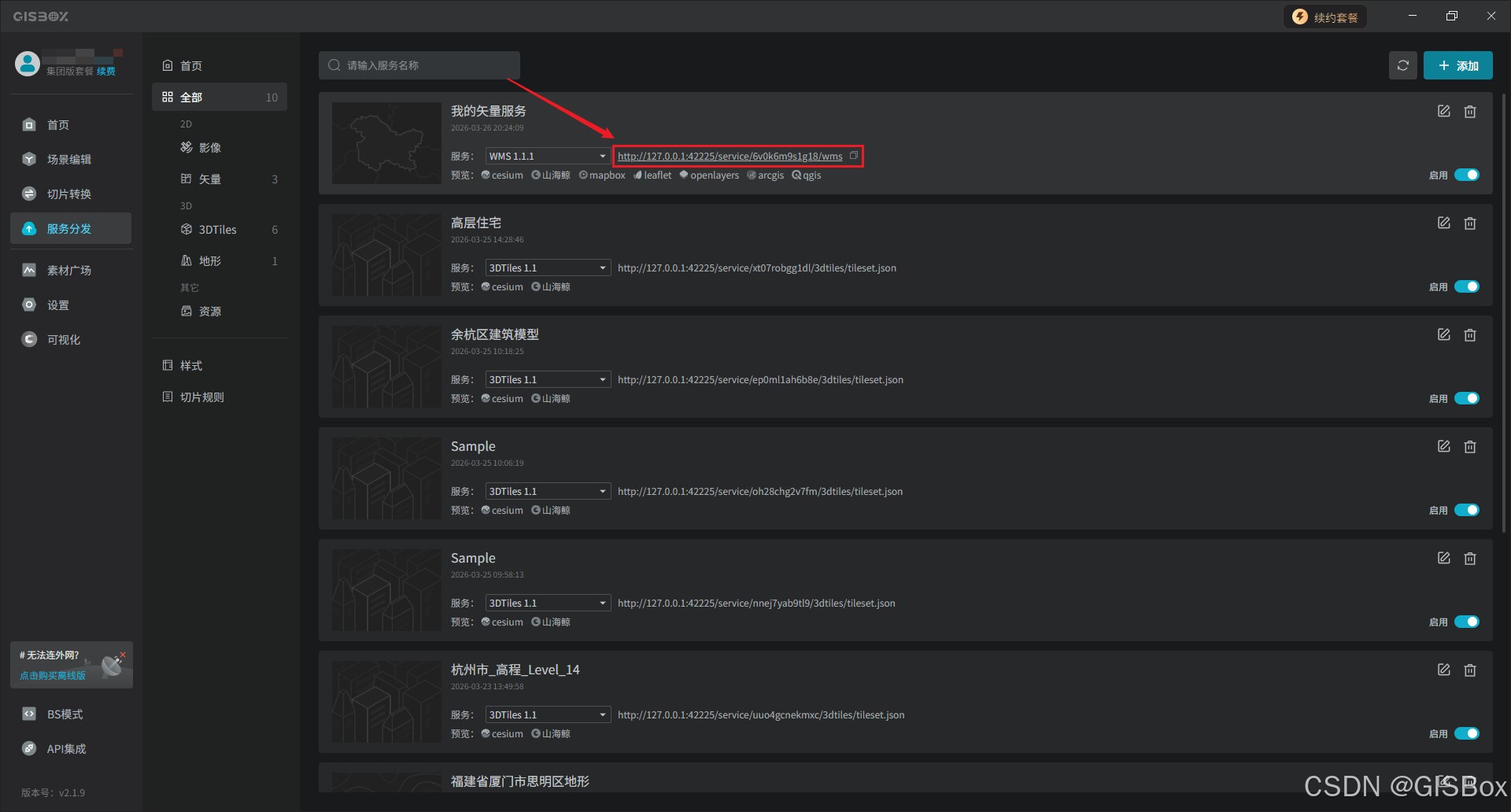Viewport: 1511px width, 812px height.
Task: Toggle enable switch for Sample 09:58:13
Action: [1466, 622]
